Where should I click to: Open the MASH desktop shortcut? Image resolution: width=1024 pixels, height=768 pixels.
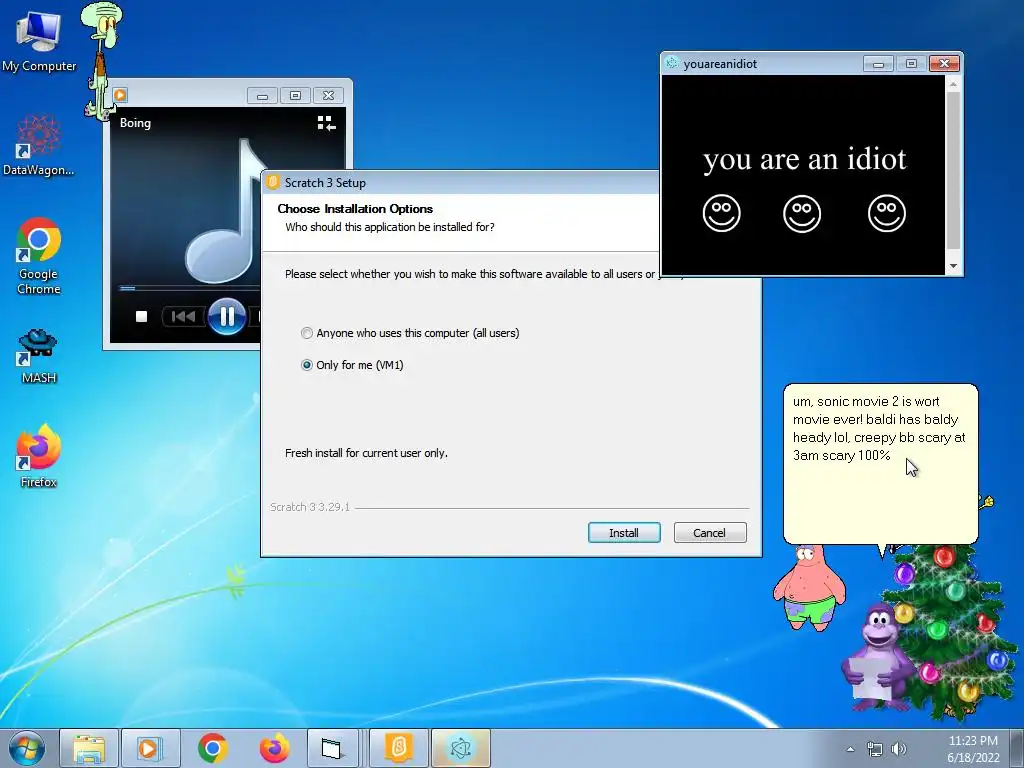(x=39, y=356)
